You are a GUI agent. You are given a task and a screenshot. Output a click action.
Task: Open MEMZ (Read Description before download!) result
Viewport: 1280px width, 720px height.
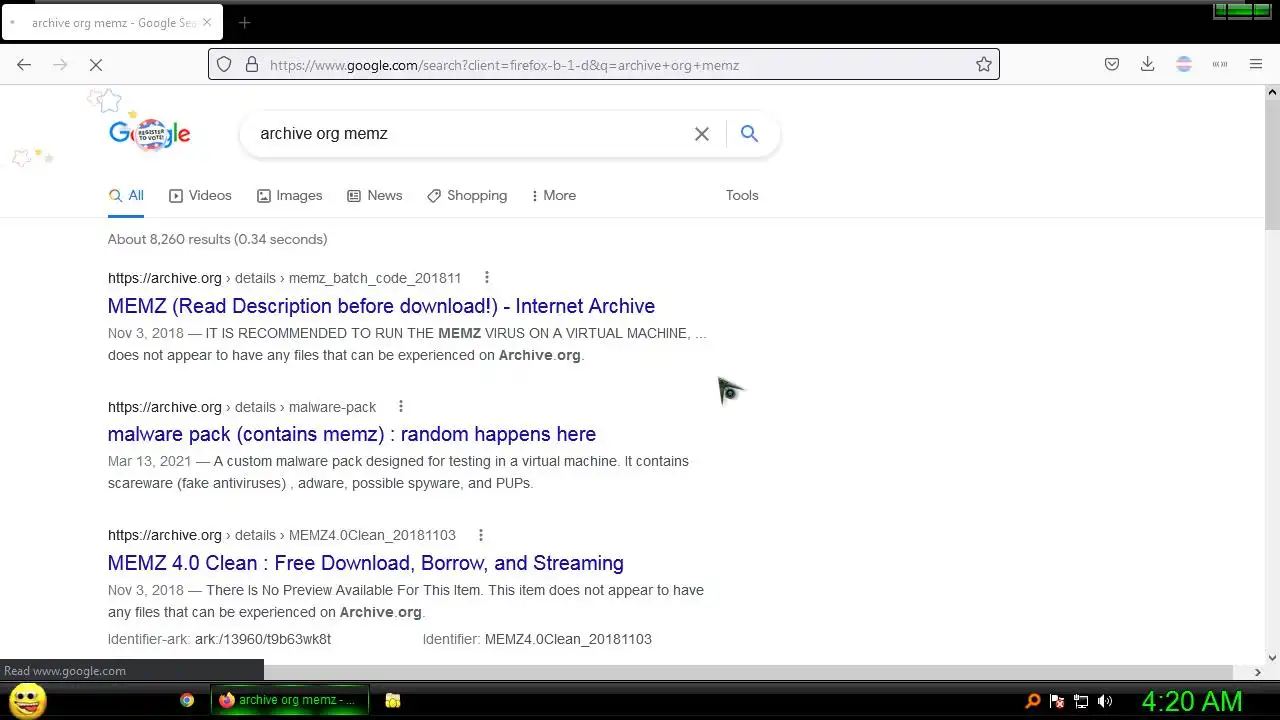point(381,306)
